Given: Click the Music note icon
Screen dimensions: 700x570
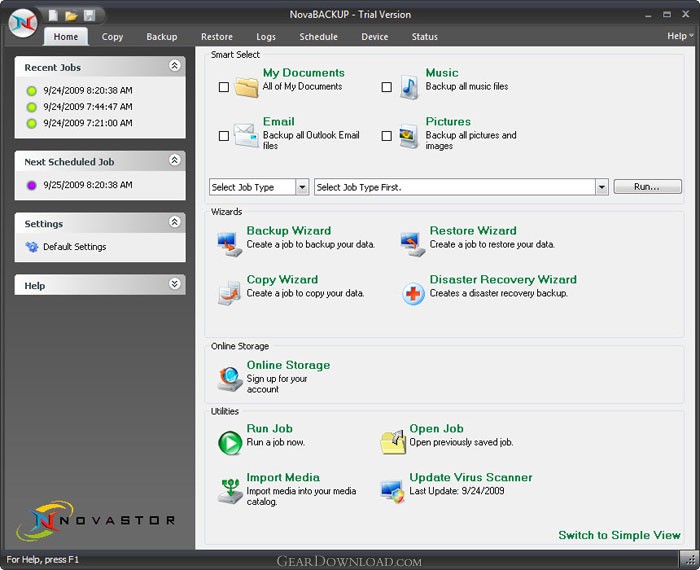Looking at the screenshot, I should pyautogui.click(x=409, y=87).
